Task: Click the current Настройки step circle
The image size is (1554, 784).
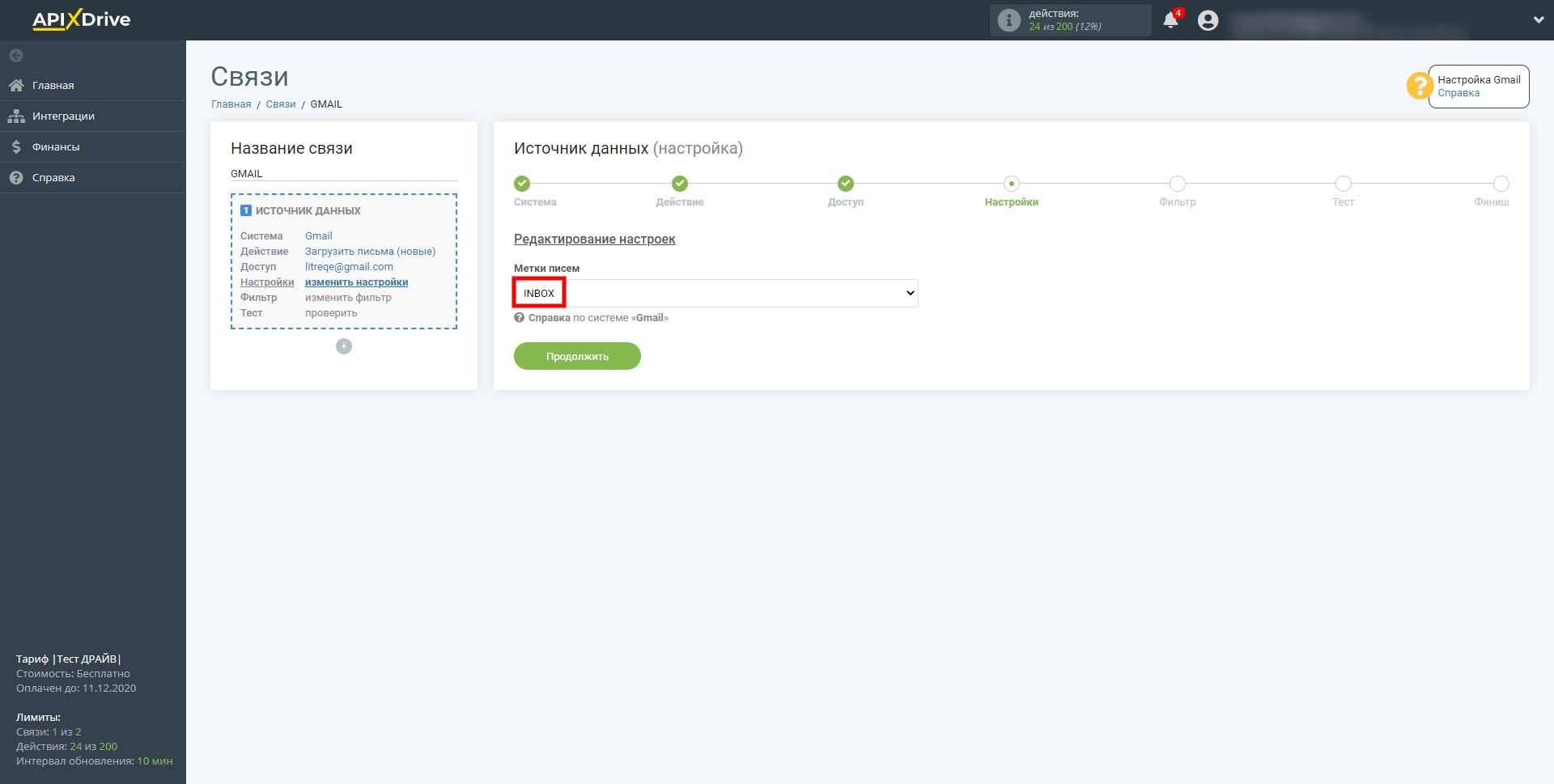Action: coord(1012,184)
